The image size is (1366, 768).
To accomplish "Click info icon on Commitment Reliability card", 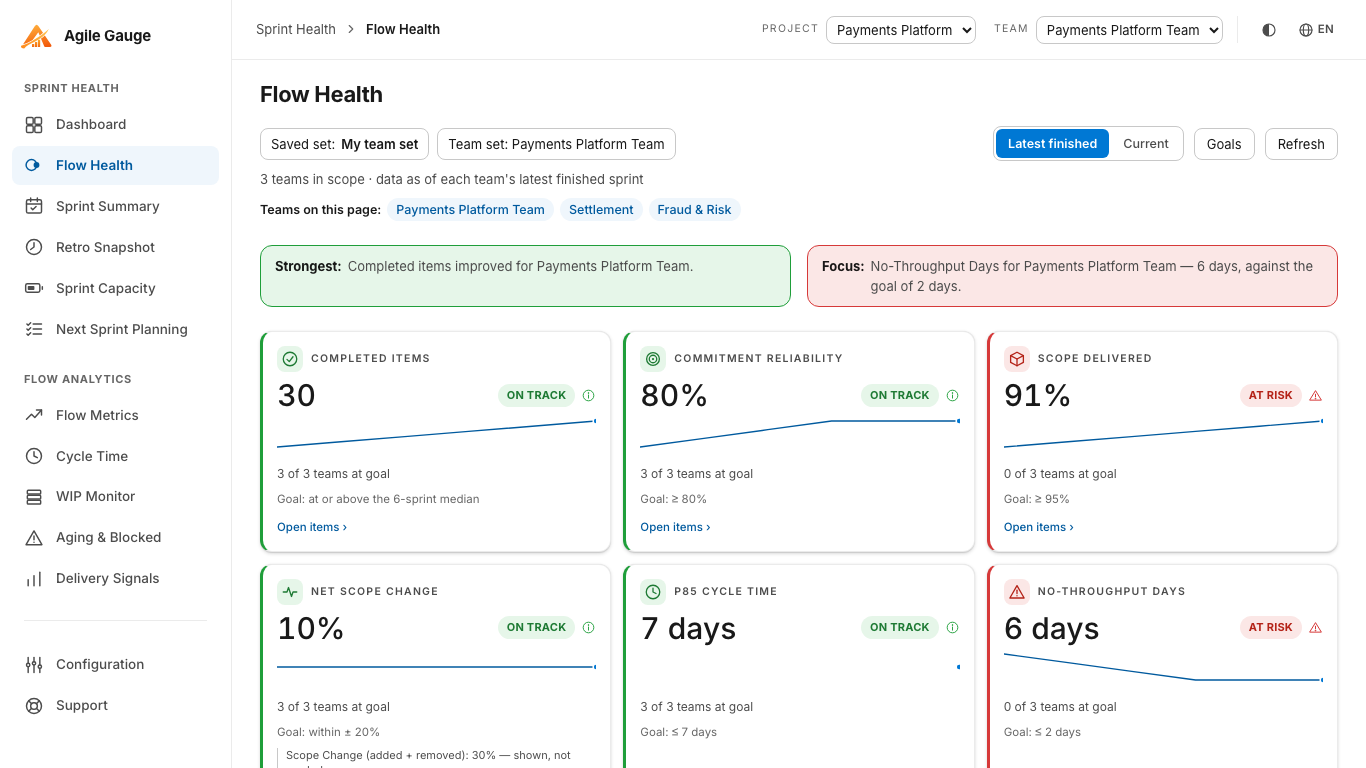I will 952,395.
